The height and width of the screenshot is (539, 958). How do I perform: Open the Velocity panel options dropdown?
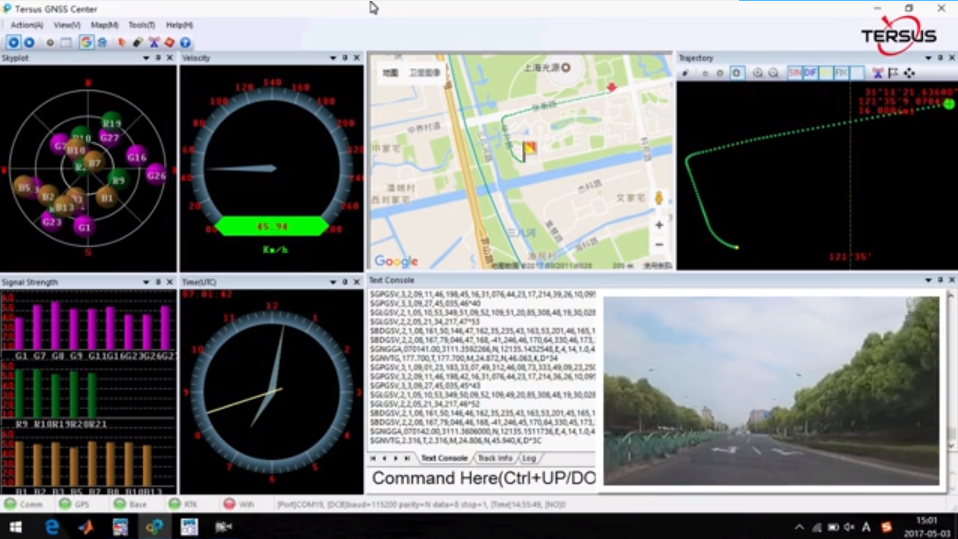(x=332, y=58)
